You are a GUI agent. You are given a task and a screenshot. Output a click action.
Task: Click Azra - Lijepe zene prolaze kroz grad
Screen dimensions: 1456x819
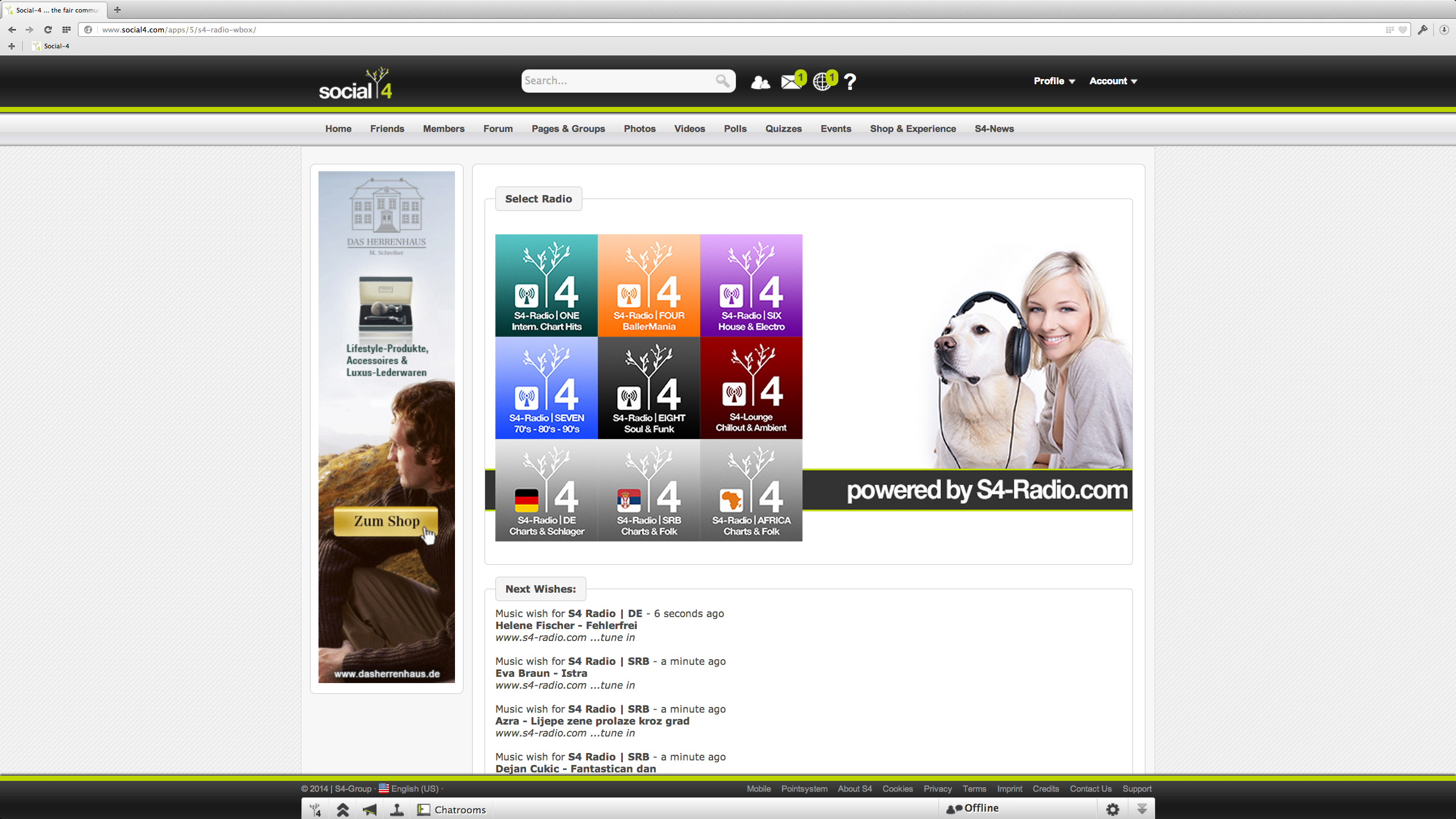pos(592,721)
